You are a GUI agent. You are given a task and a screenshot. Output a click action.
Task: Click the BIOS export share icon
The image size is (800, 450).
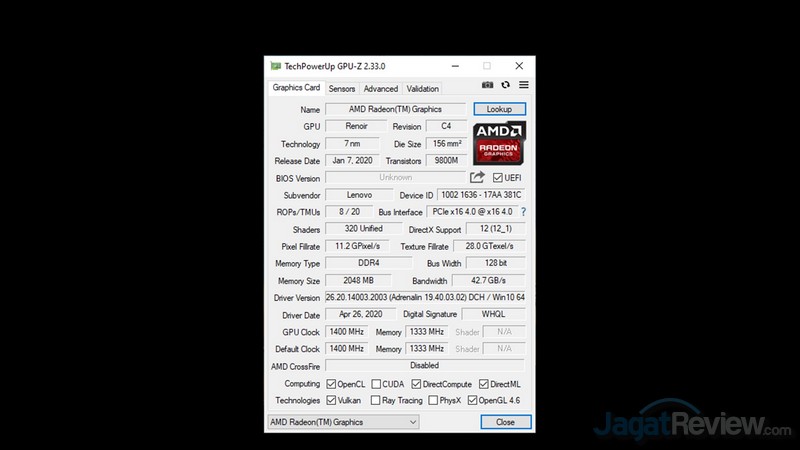477,178
